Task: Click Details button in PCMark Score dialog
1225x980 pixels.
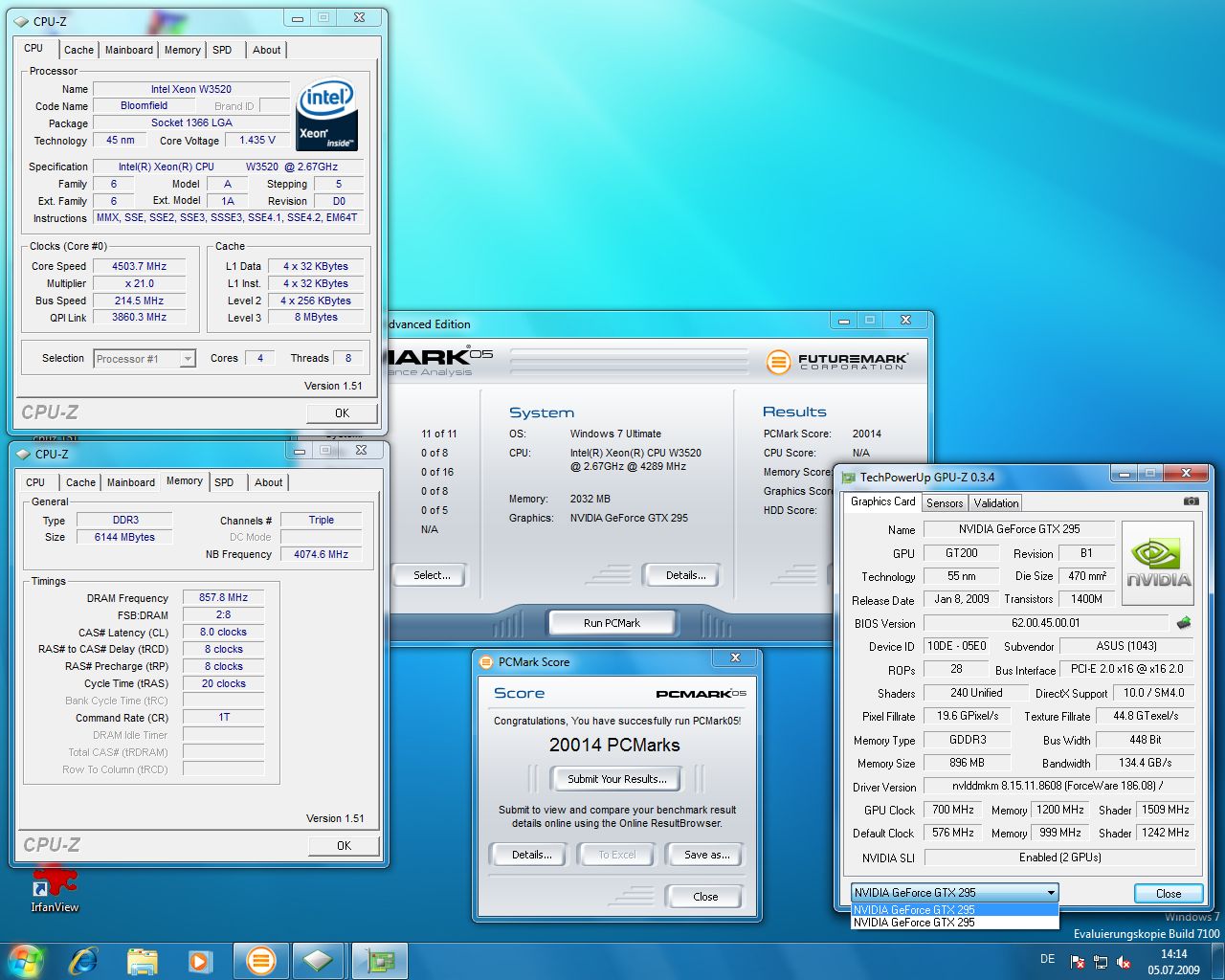Action: click(531, 855)
